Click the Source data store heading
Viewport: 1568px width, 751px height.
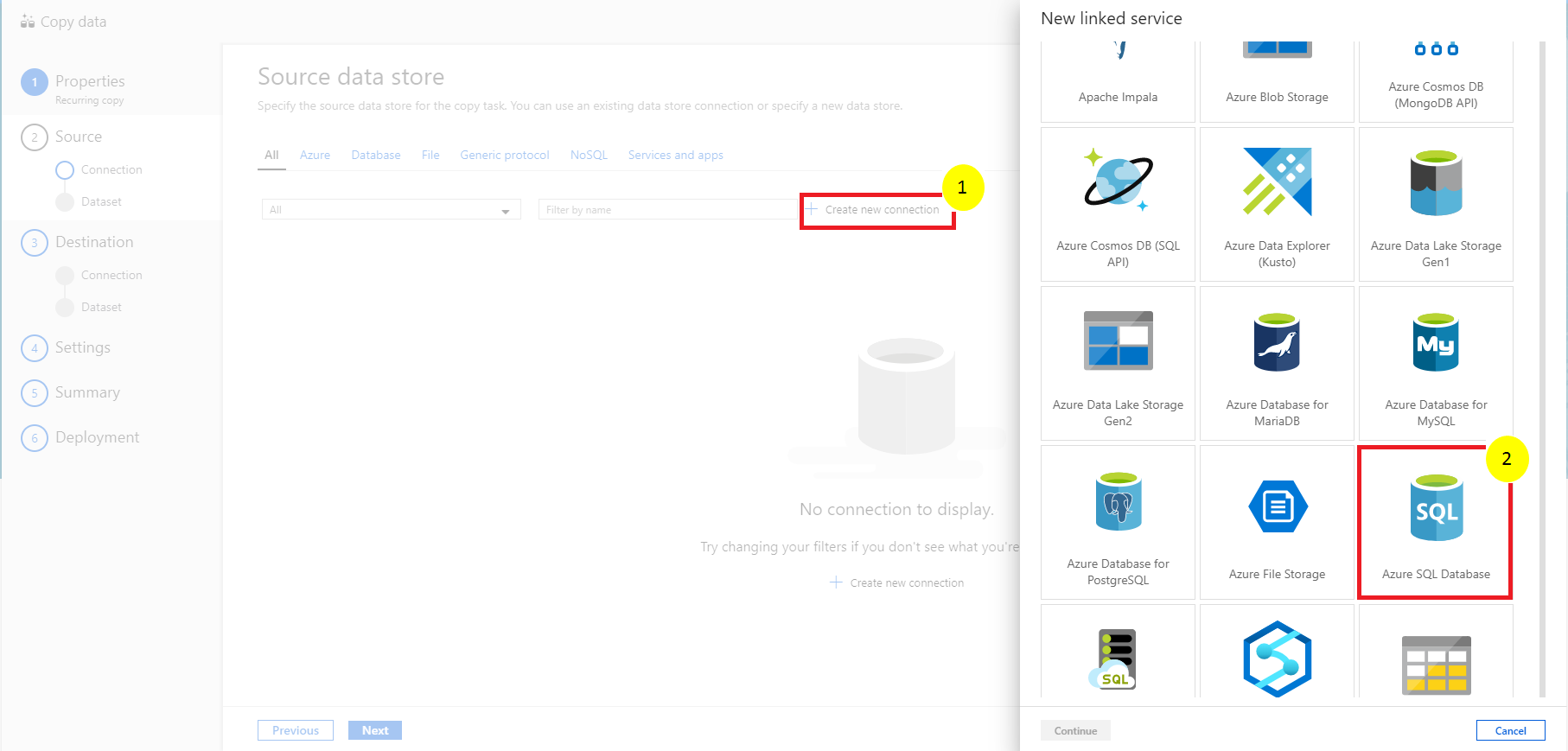(351, 77)
